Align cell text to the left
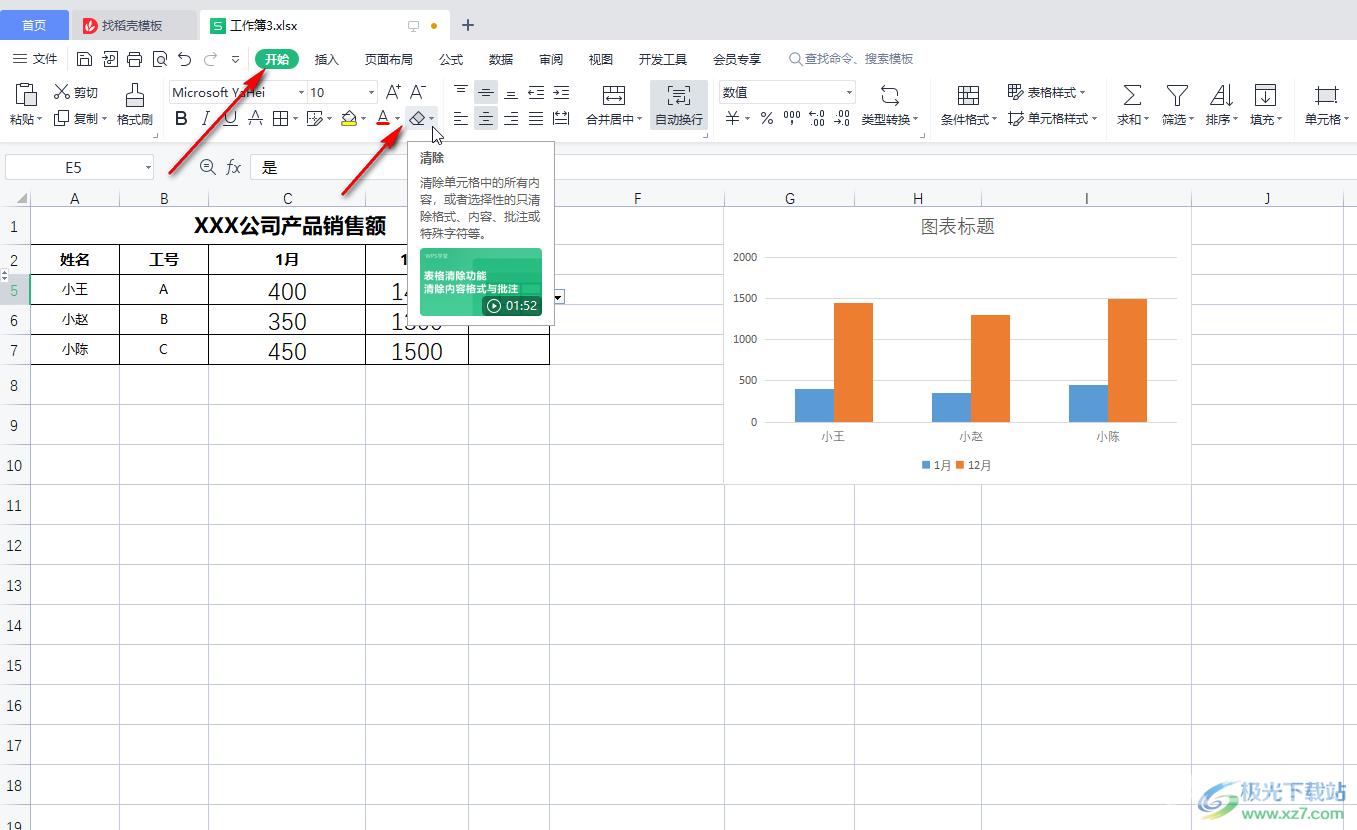 (x=460, y=119)
